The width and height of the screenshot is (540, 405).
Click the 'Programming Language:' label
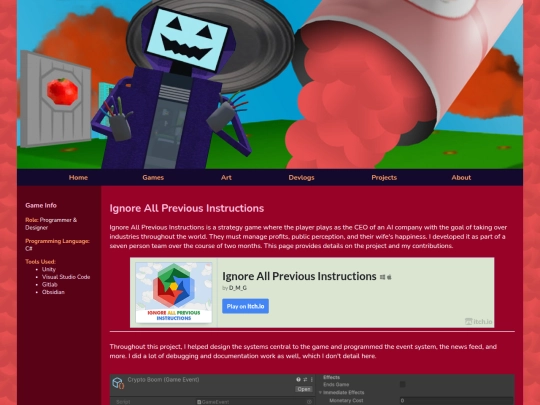(x=57, y=241)
